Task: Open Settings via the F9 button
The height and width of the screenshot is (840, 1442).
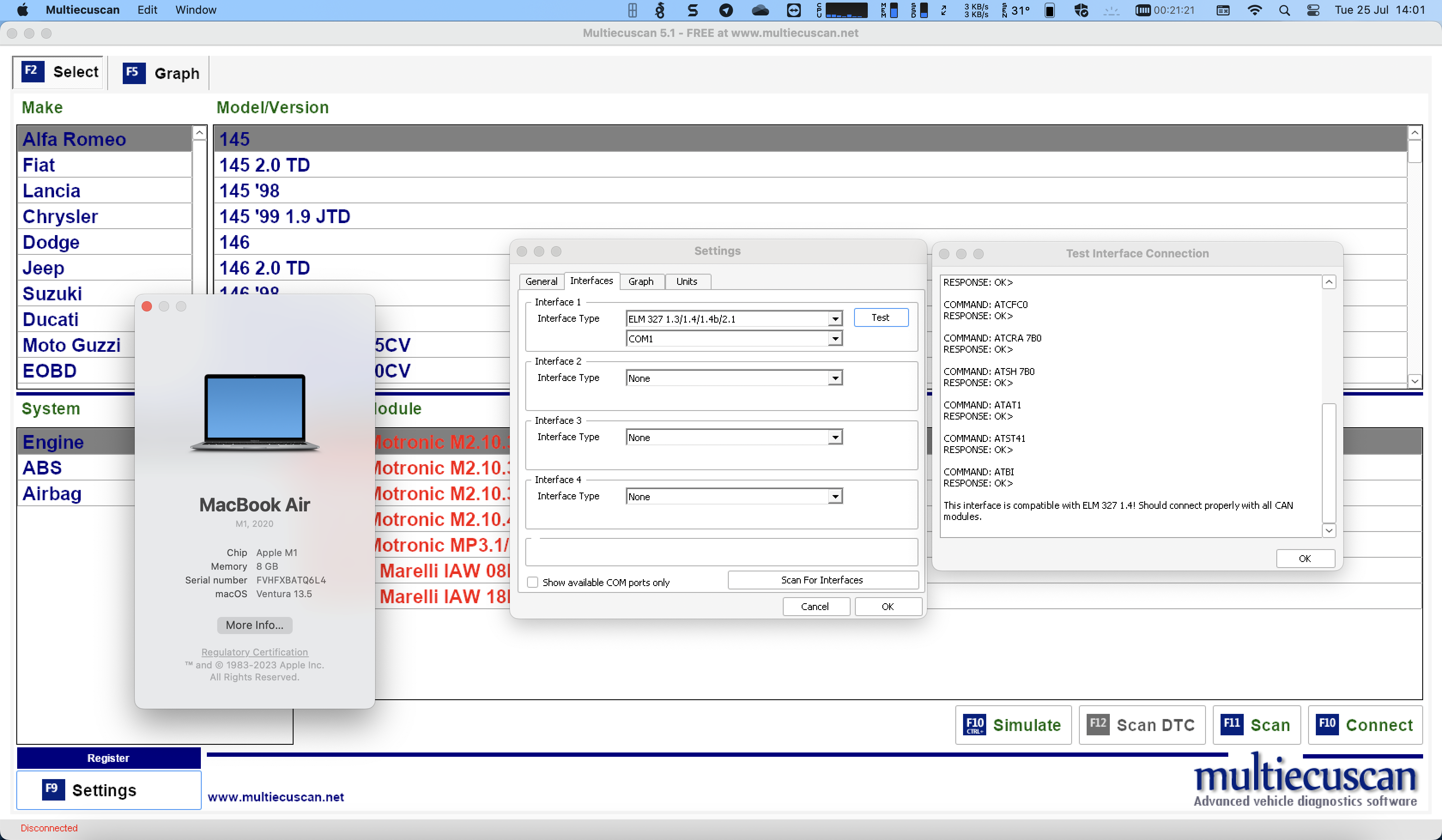Action: 108,790
